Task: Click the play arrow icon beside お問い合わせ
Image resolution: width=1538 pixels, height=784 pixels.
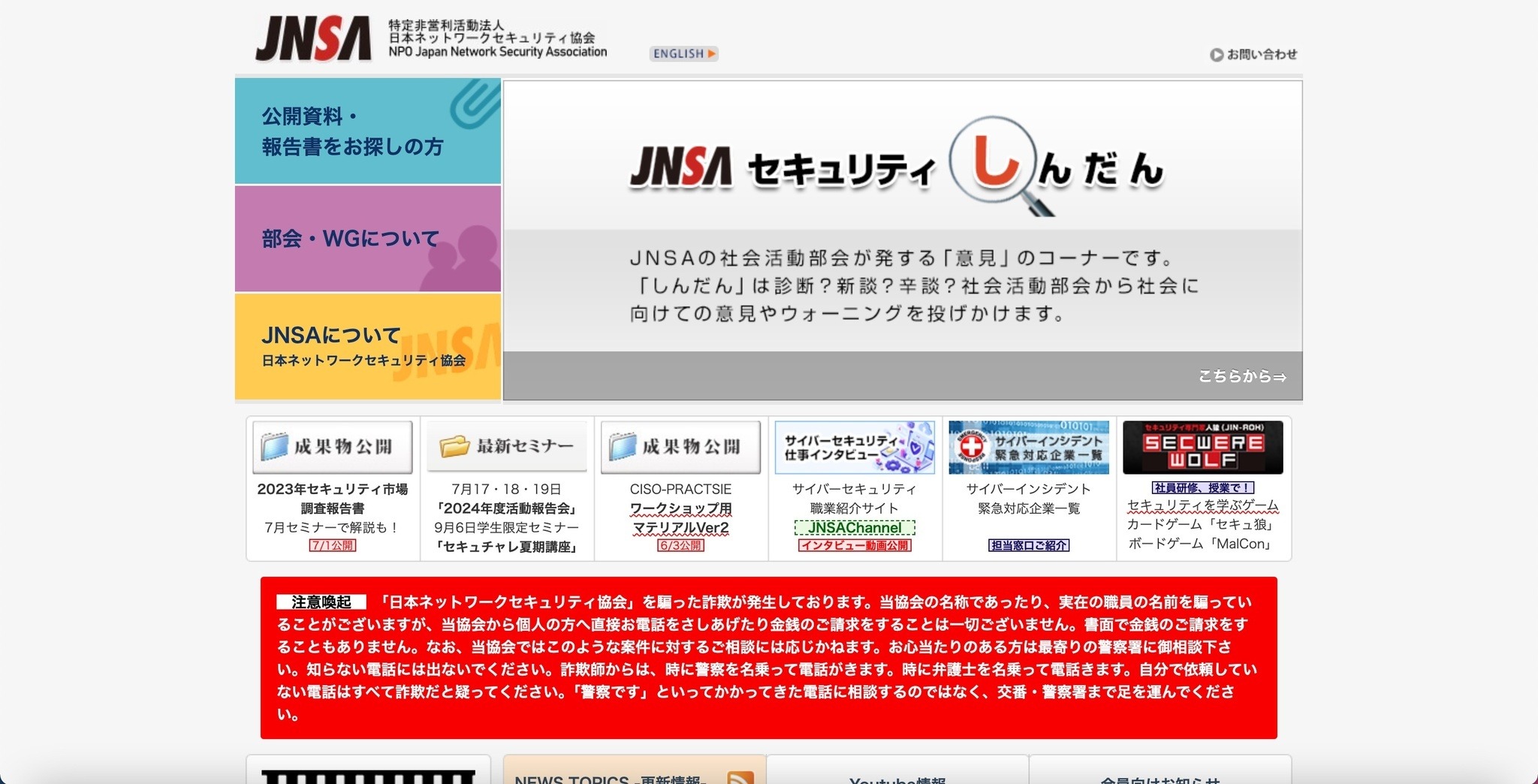Action: pos(1217,54)
